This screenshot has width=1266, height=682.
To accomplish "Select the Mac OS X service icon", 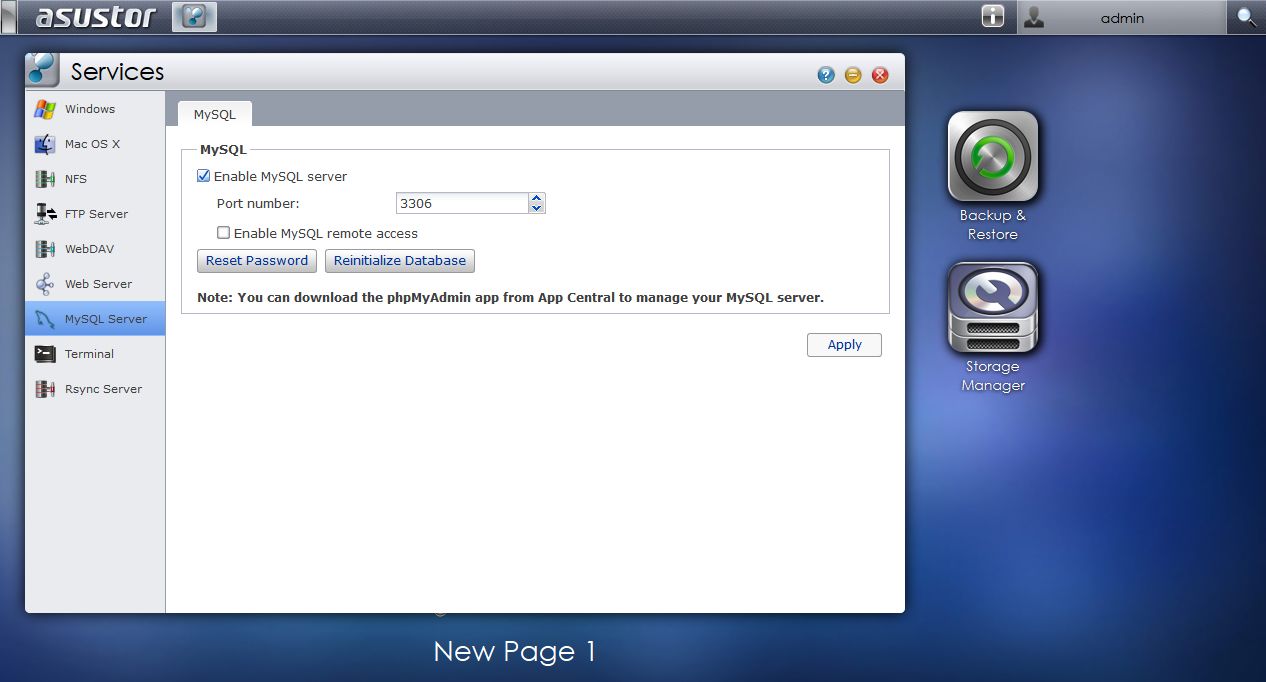I will (45, 144).
